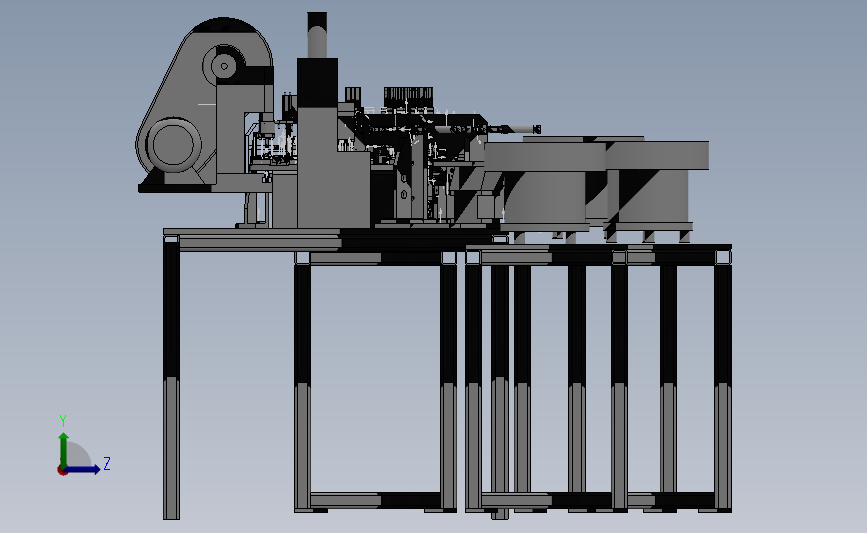Select the red origin ball of the triad
Viewport: 867px width, 533px height.
62,471
